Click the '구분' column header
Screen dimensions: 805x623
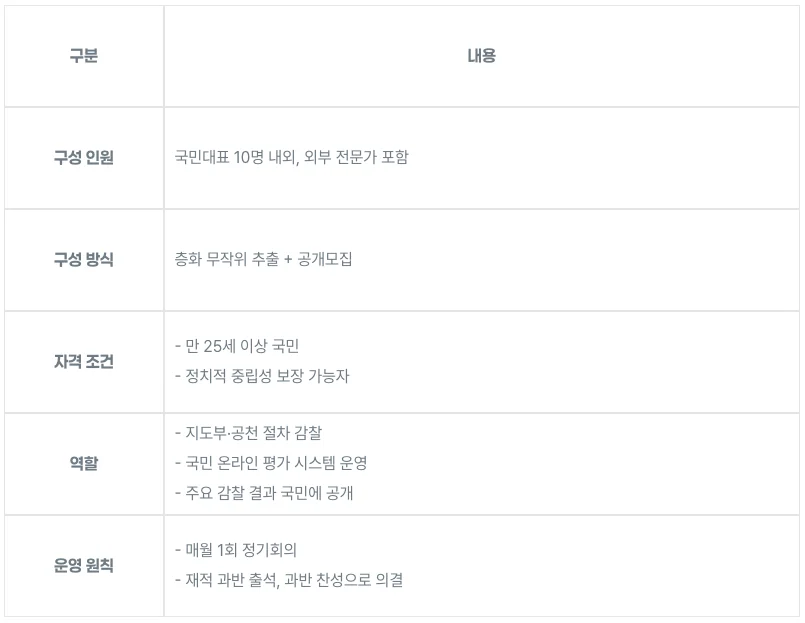tap(83, 56)
